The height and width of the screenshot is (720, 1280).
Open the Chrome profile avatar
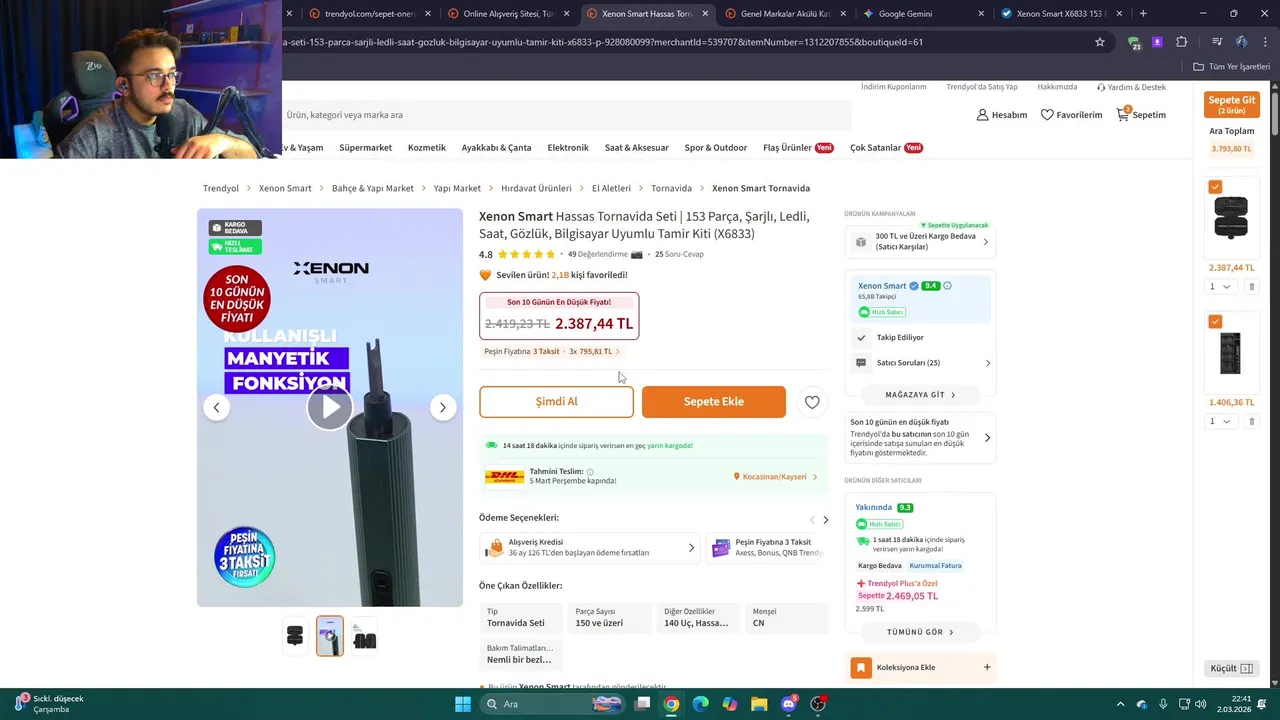coord(1241,42)
